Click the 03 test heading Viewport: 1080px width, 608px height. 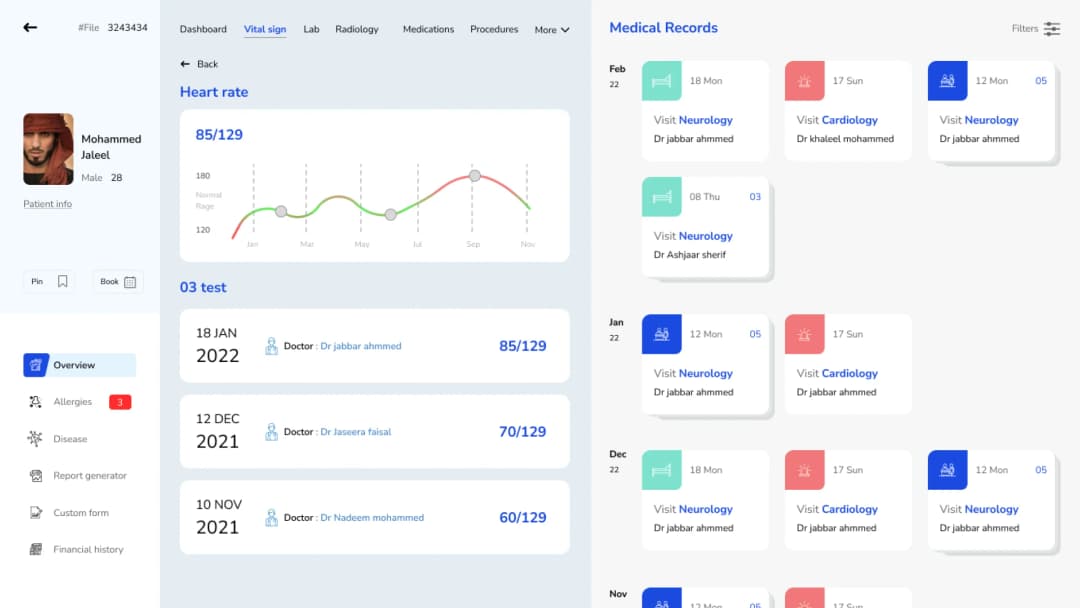click(203, 287)
